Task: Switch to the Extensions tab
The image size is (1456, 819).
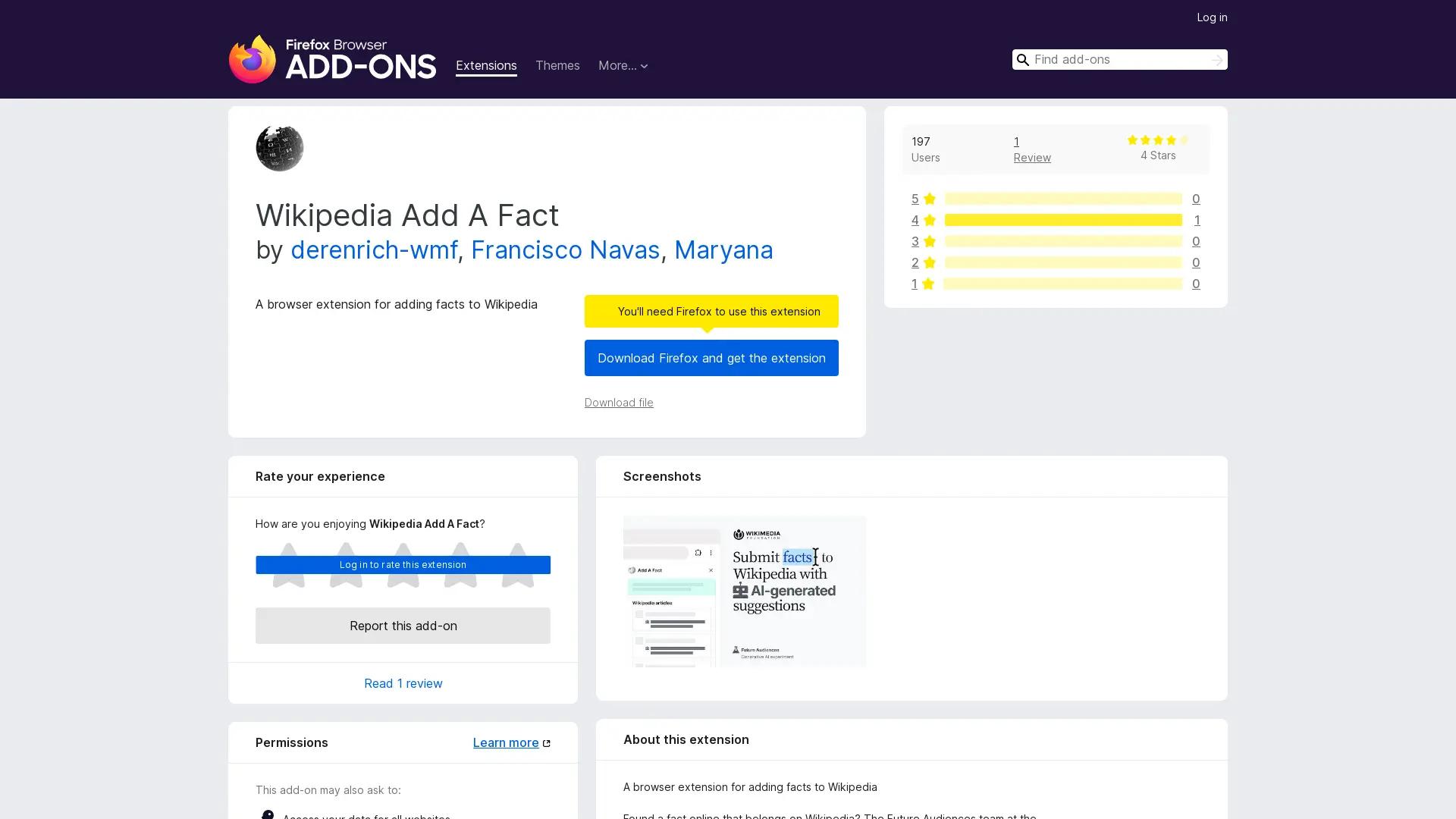Action: coord(486,65)
